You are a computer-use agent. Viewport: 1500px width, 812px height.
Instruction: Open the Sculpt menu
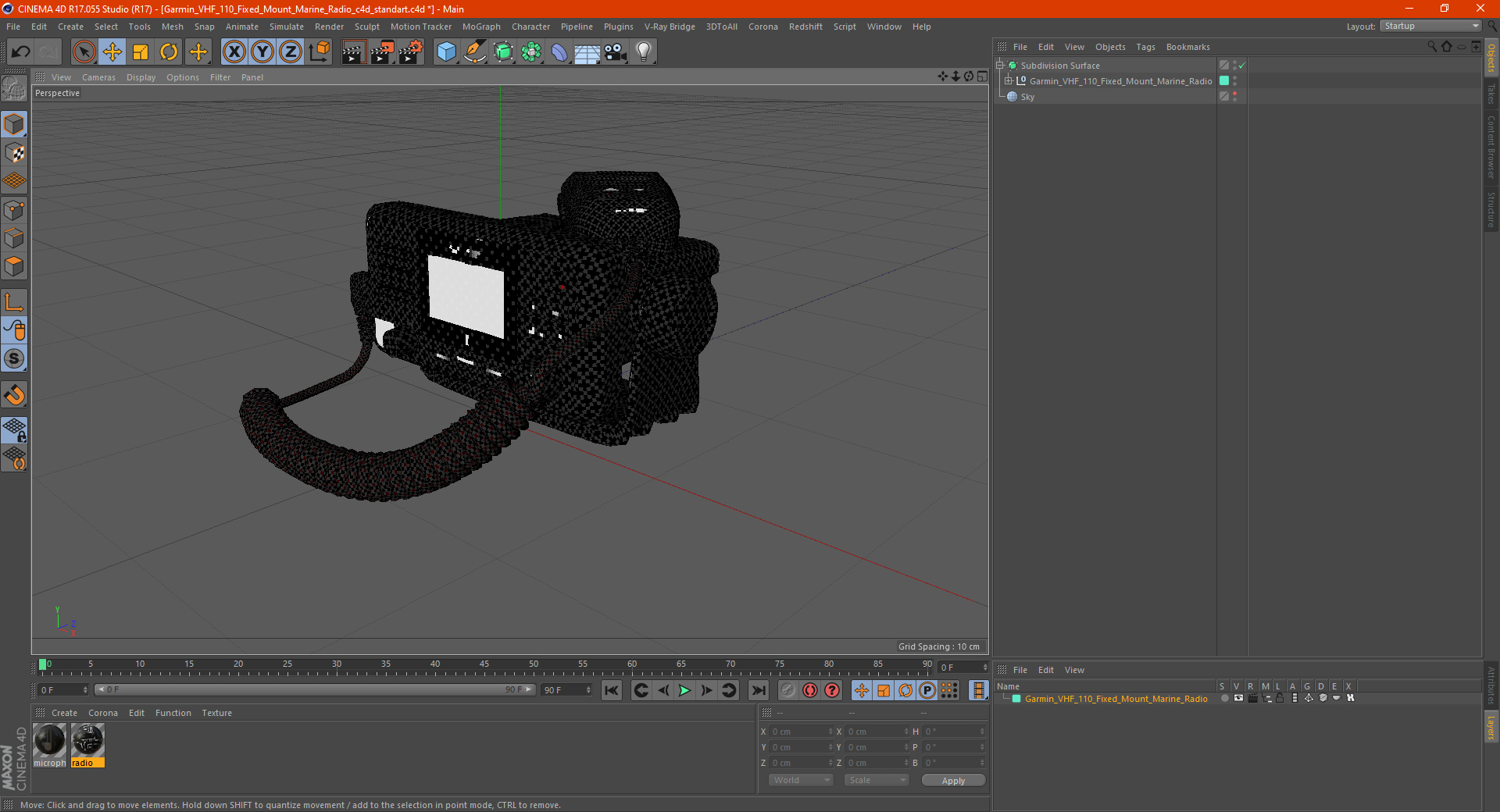366,27
